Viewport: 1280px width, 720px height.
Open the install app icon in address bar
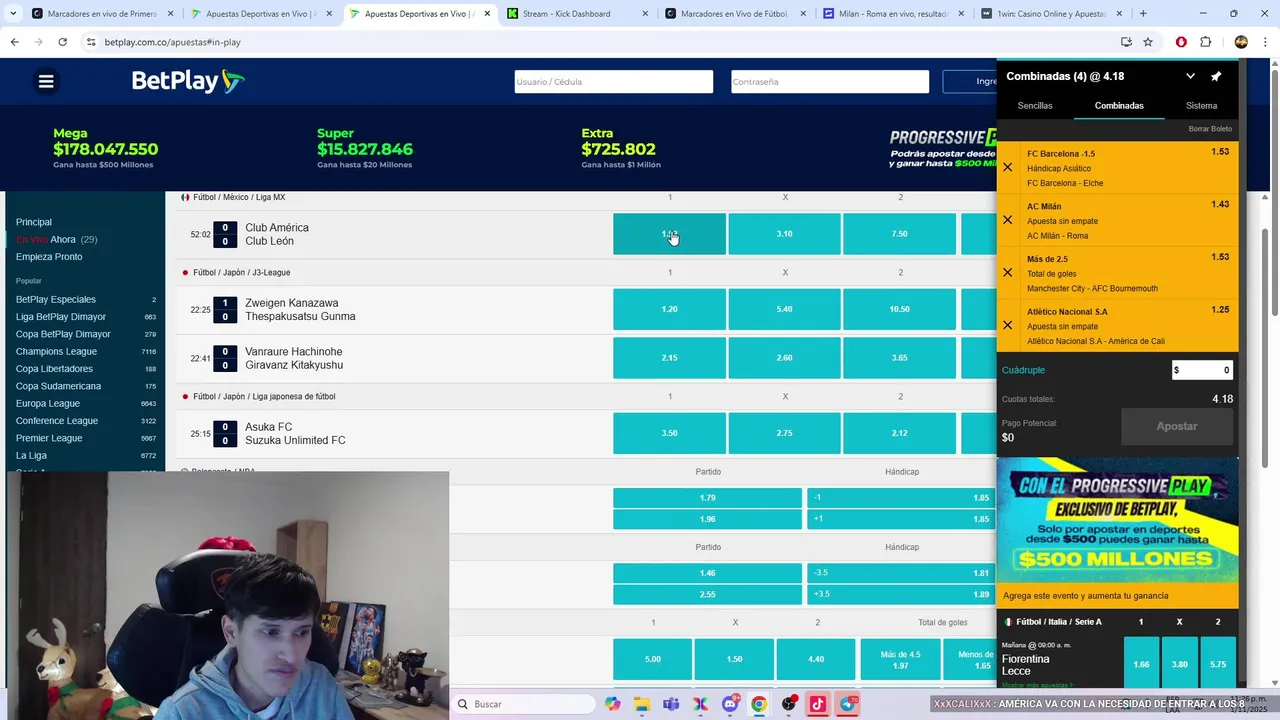click(x=1126, y=42)
